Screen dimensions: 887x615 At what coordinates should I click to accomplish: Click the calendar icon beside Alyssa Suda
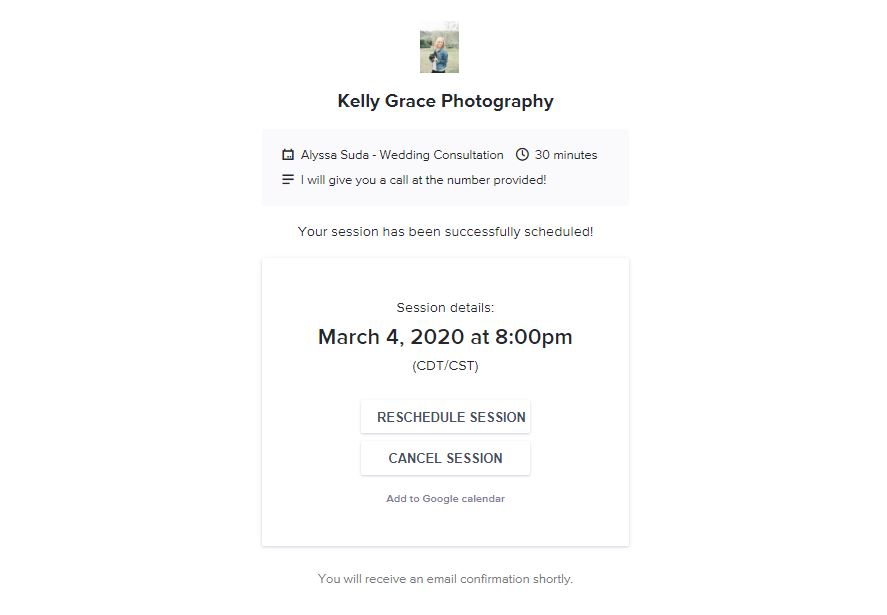click(x=288, y=154)
